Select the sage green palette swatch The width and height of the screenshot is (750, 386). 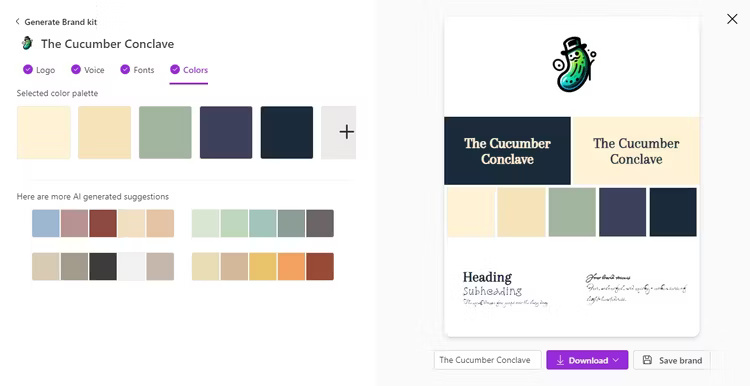pyautogui.click(x=165, y=132)
